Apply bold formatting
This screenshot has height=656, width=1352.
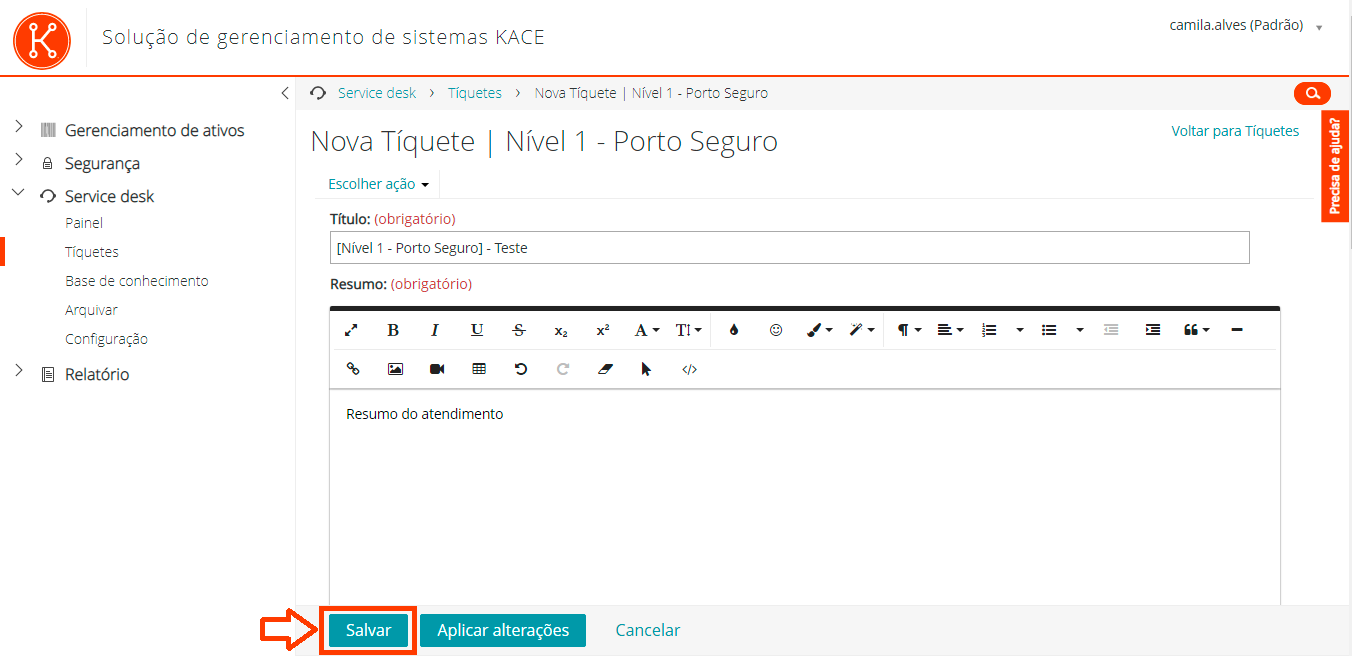click(x=393, y=330)
